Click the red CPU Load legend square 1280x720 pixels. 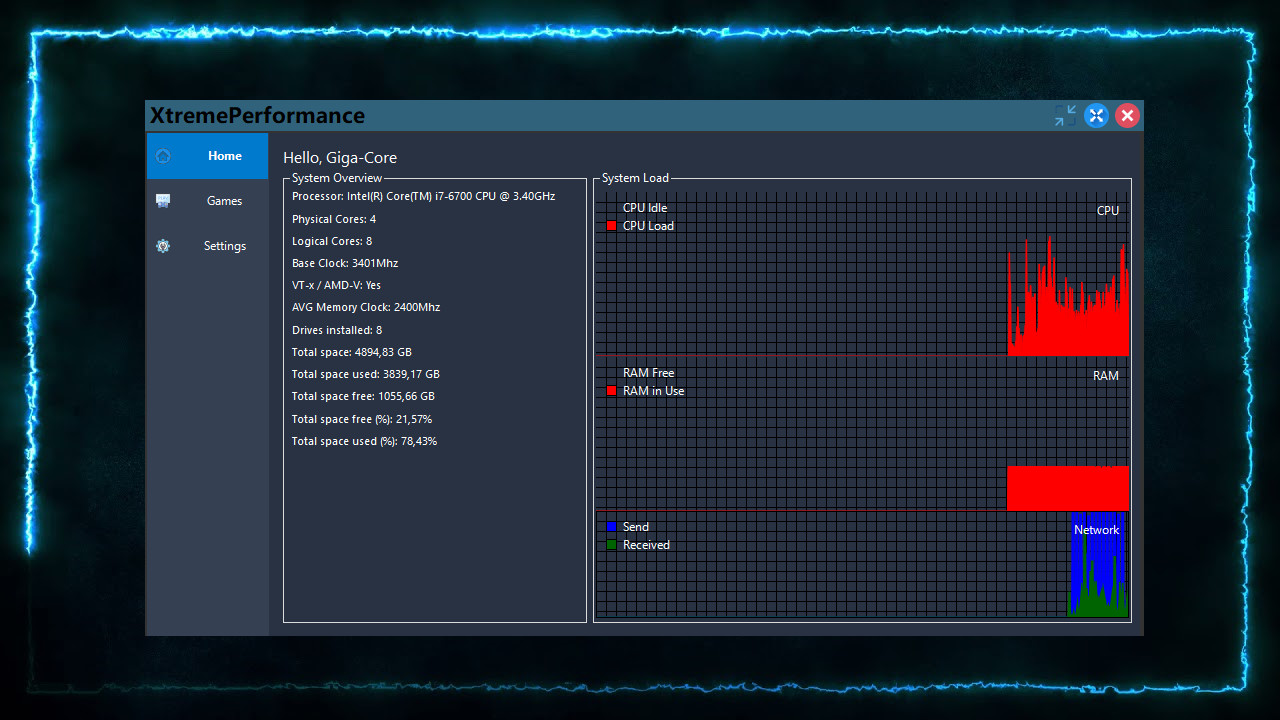pyautogui.click(x=611, y=226)
